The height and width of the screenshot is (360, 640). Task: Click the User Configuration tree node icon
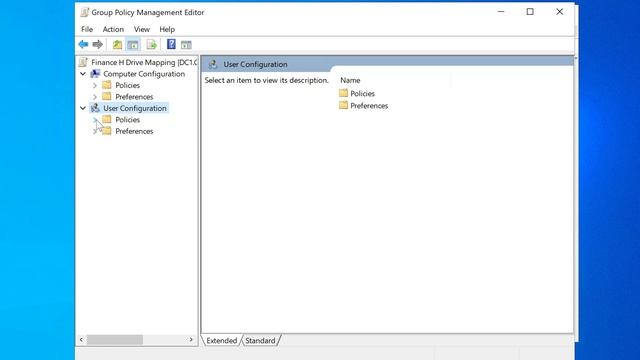pos(95,108)
